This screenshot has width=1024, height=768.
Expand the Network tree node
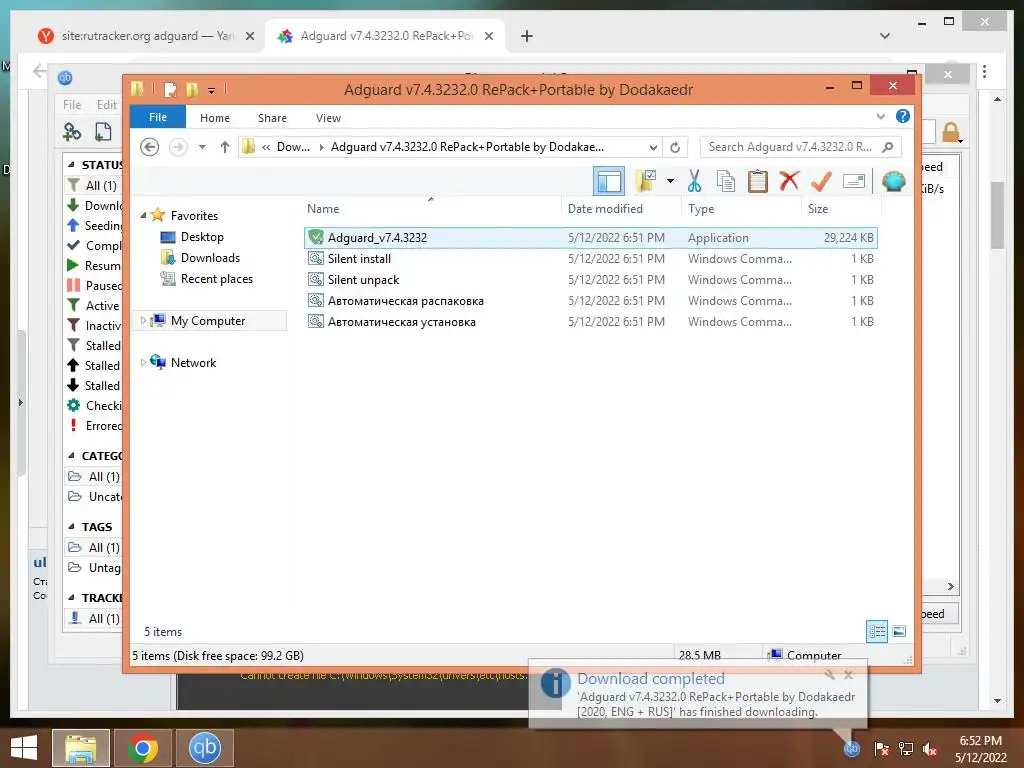point(143,362)
